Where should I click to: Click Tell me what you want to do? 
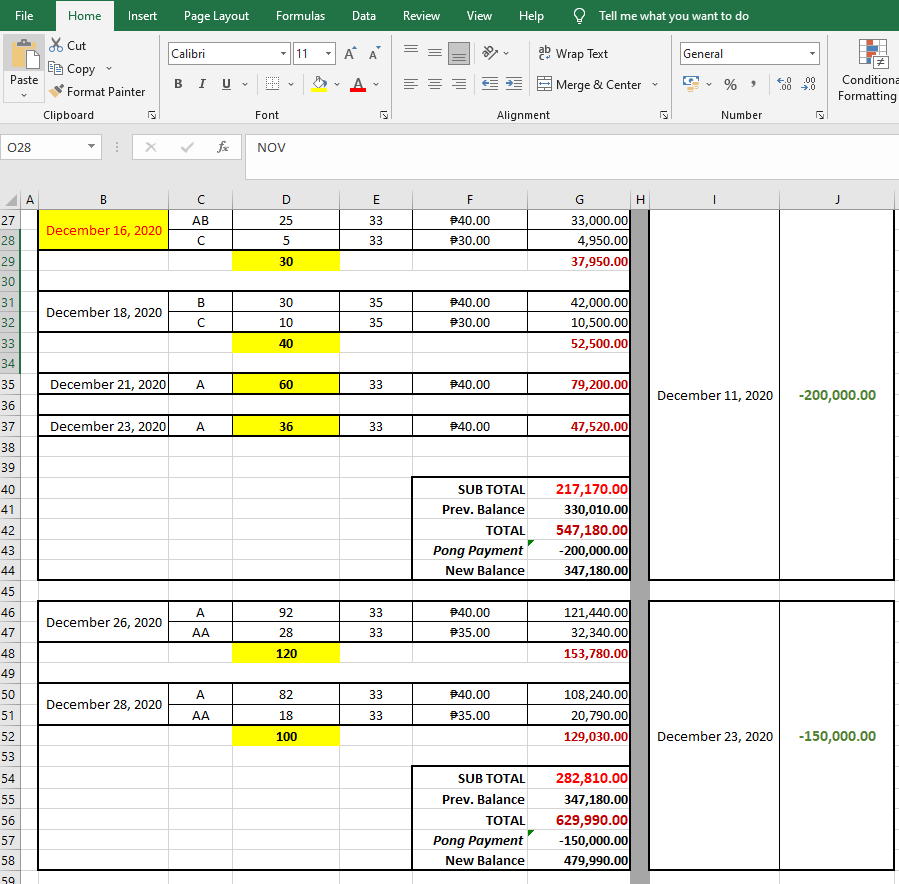pyautogui.click(x=674, y=15)
